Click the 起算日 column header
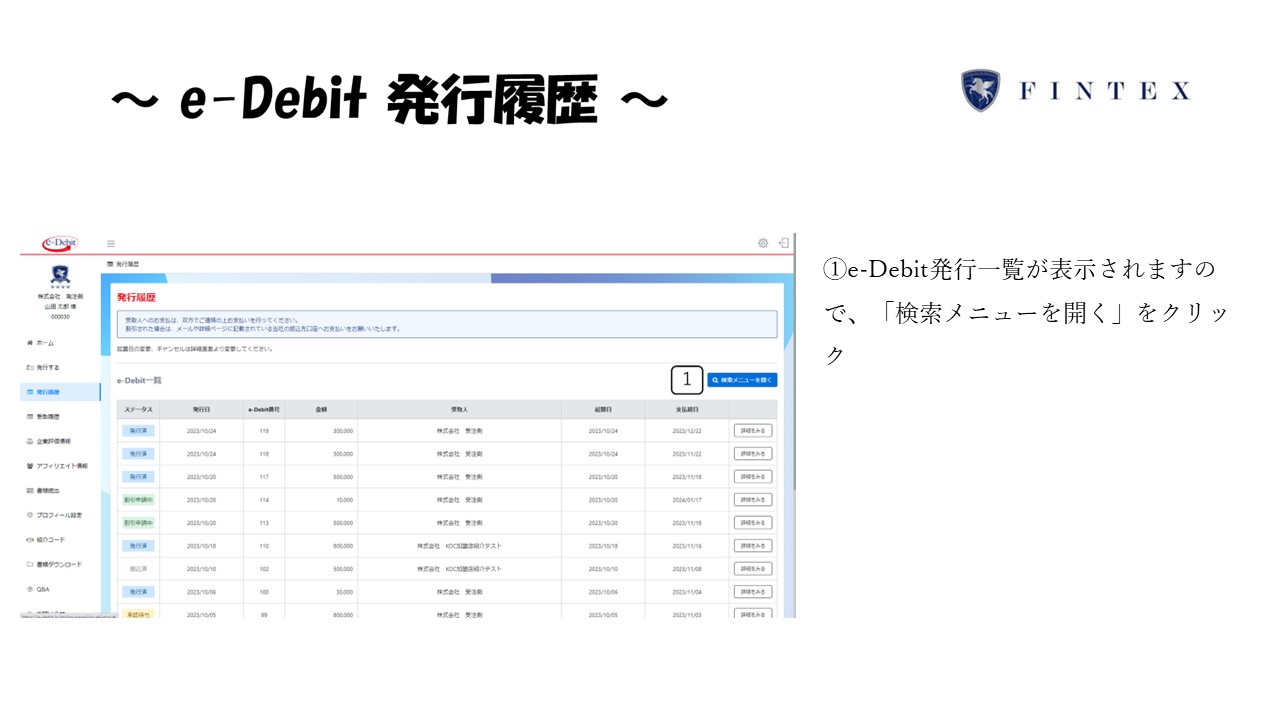This screenshot has width=1280, height=720. pyautogui.click(x=603, y=409)
